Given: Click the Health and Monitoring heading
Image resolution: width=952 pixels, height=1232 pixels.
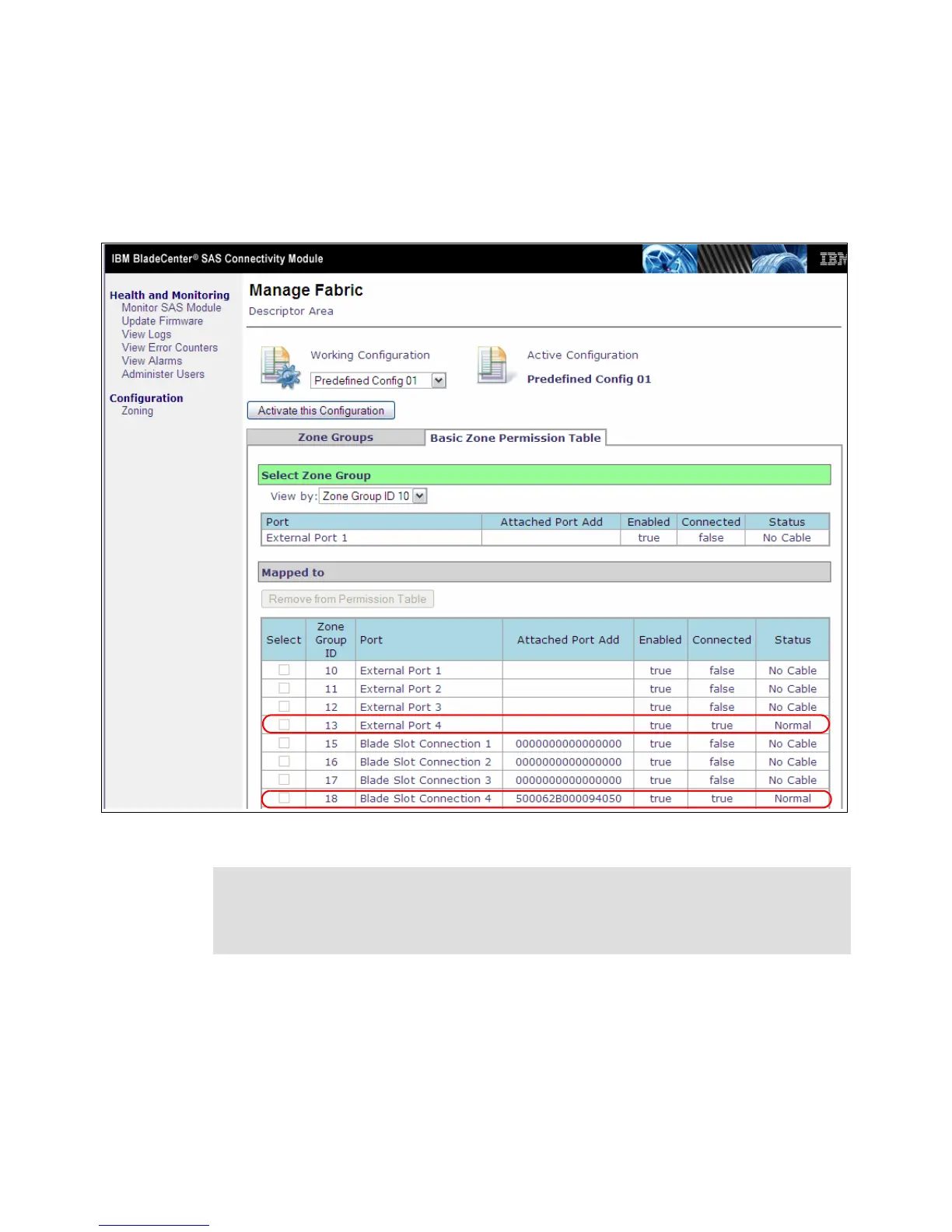Looking at the screenshot, I should point(170,295).
